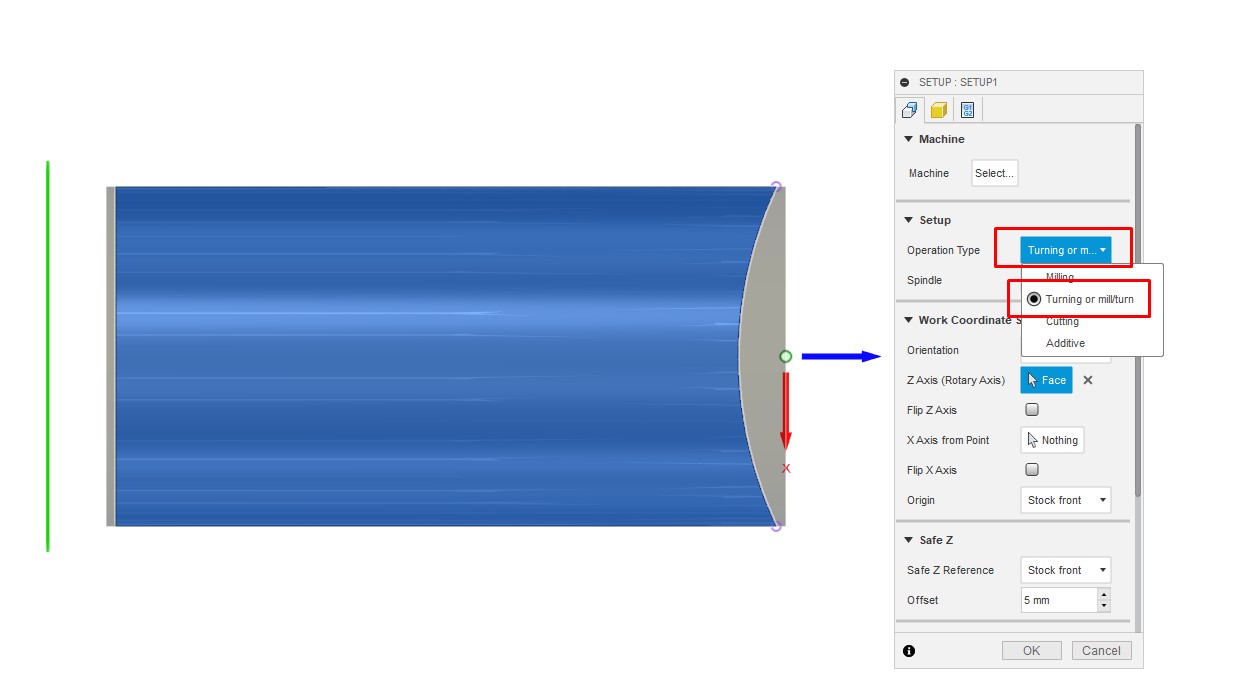
Task: Check the Flip X Axis option
Action: pos(1031,469)
